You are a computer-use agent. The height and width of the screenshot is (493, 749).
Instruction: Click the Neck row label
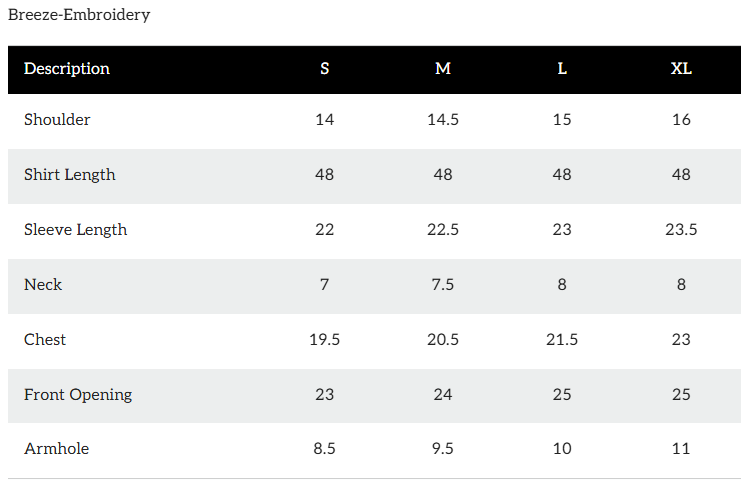[x=43, y=285]
